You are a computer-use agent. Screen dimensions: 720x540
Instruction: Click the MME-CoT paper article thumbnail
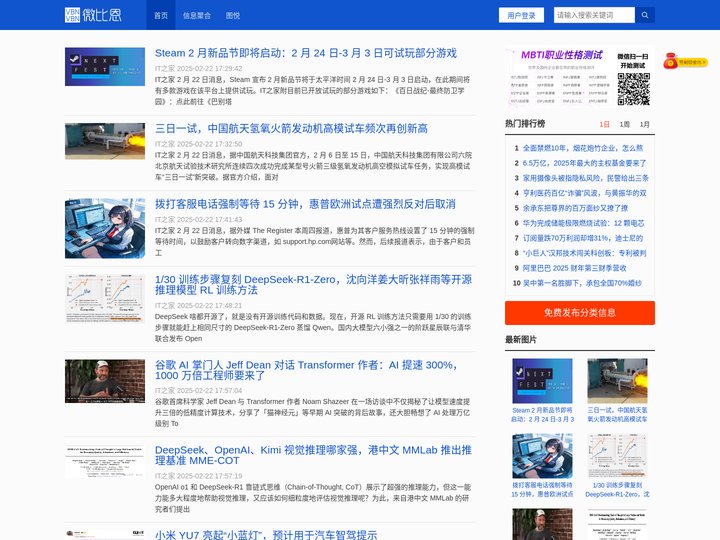(x=105, y=461)
